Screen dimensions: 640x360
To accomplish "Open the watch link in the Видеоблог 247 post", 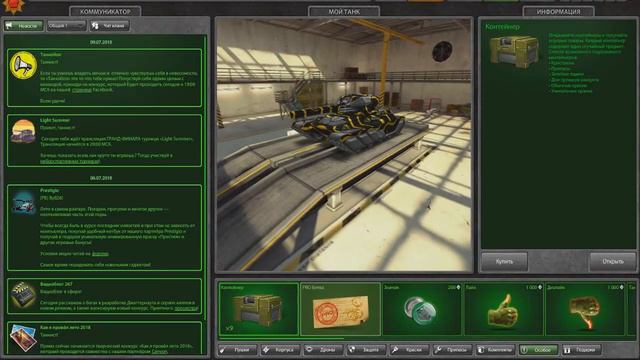I will [186, 309].
